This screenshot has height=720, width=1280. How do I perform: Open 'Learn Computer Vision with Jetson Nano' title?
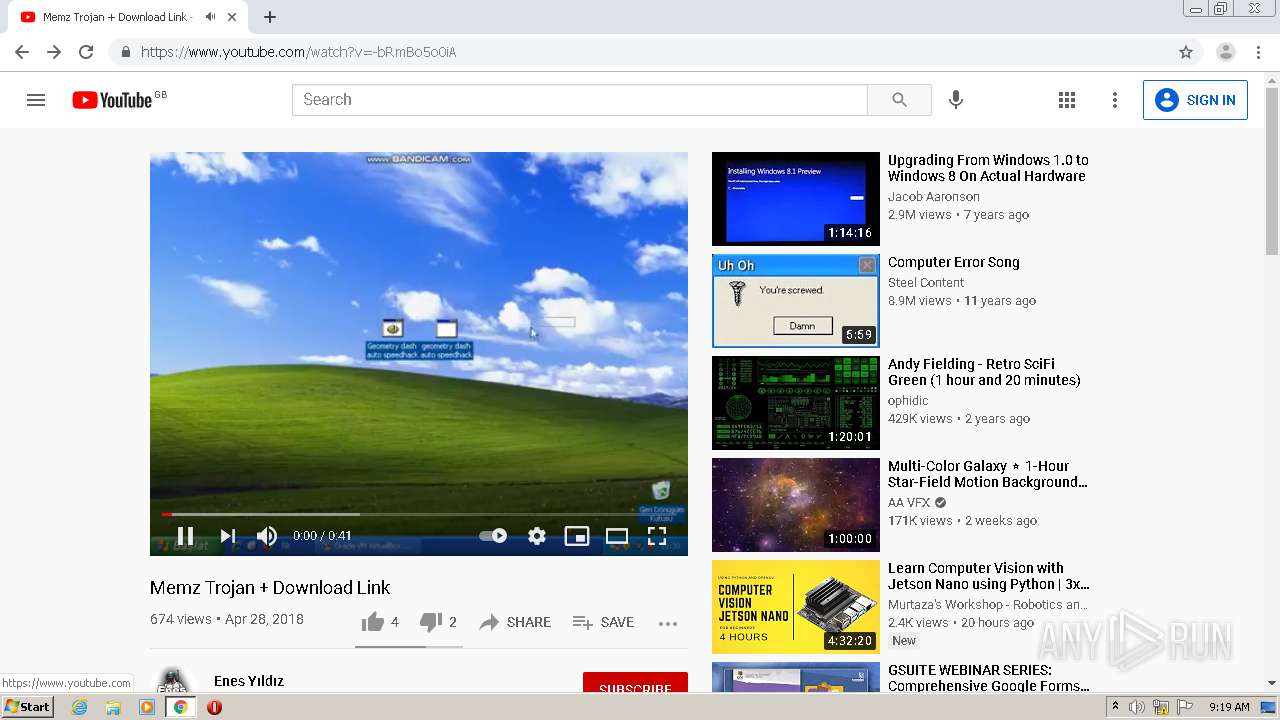(989, 576)
